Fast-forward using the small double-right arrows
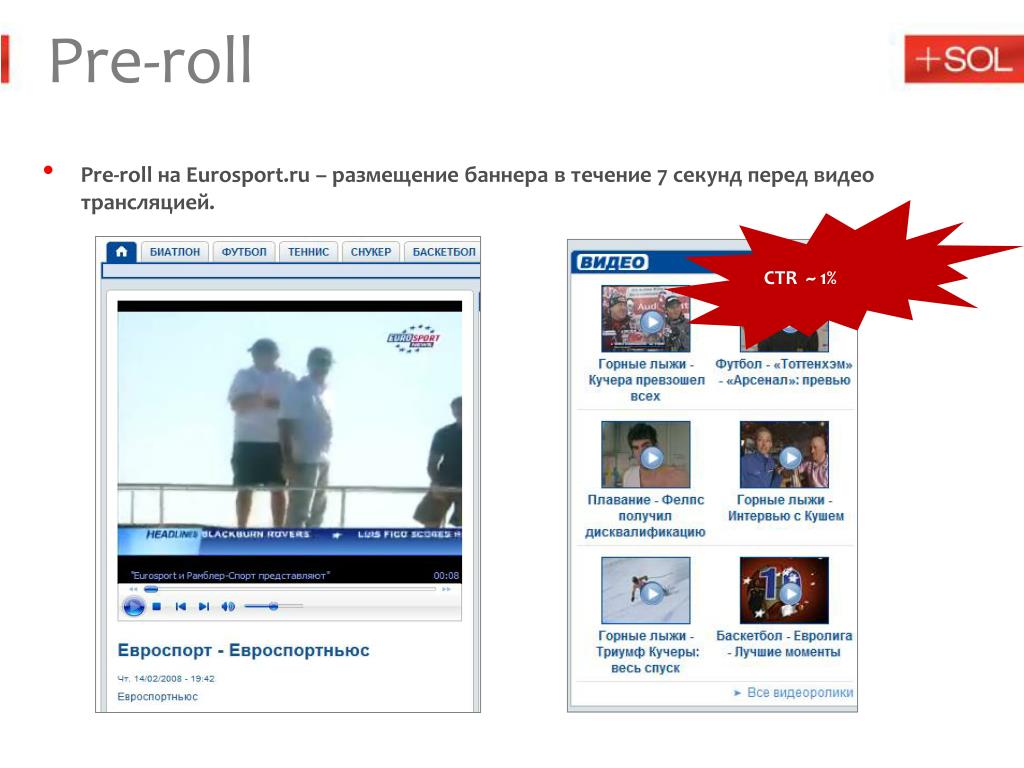 click(446, 589)
